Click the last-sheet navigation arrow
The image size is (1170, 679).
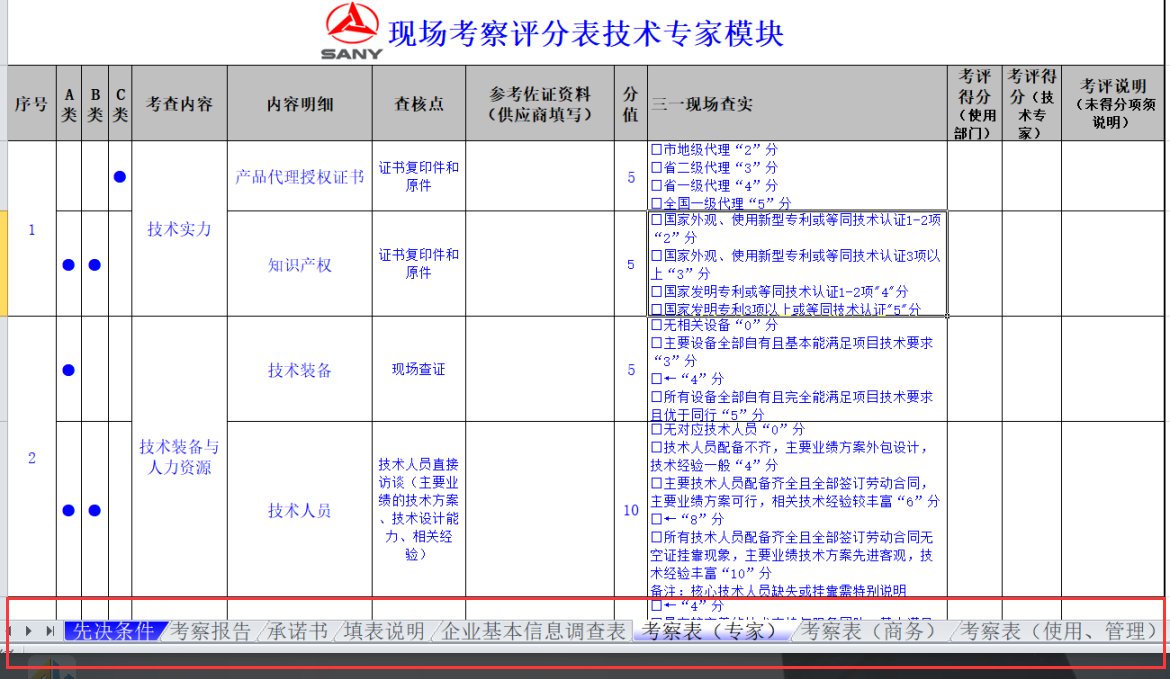pyautogui.click(x=50, y=631)
